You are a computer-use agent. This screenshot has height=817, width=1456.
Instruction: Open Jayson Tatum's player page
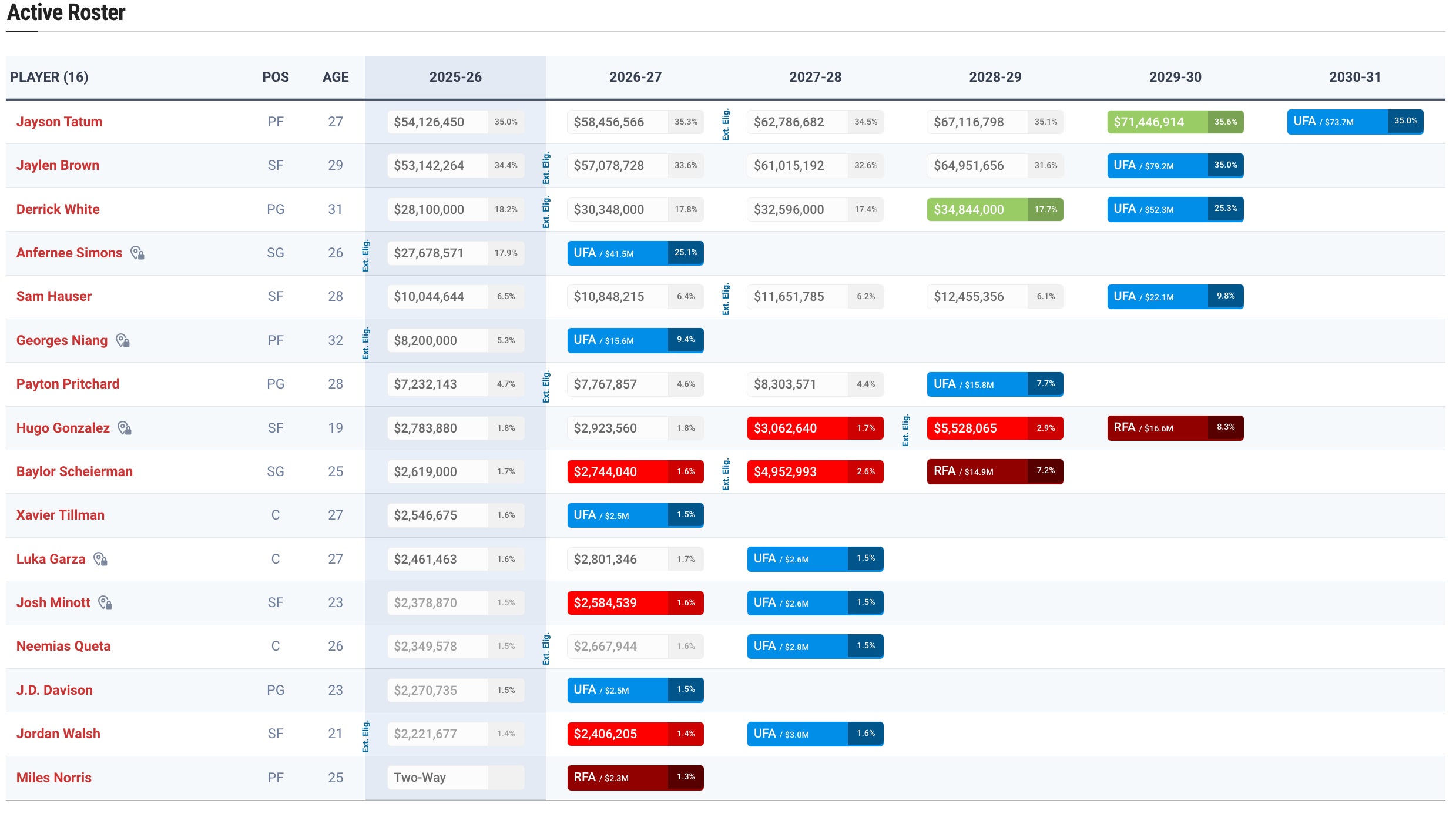pos(59,122)
